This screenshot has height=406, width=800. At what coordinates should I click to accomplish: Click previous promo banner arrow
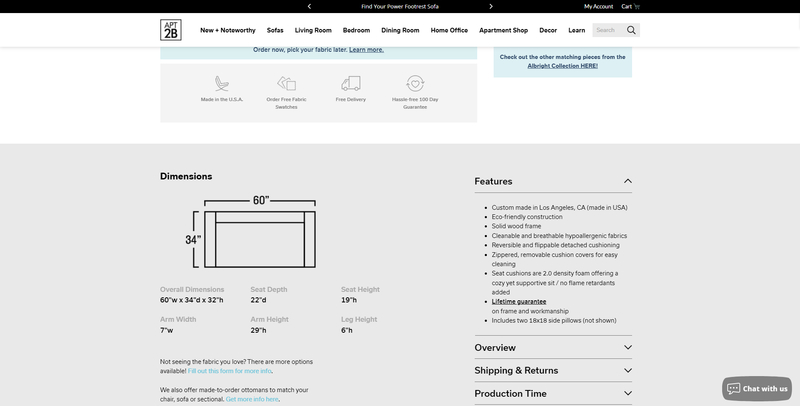point(309,6)
